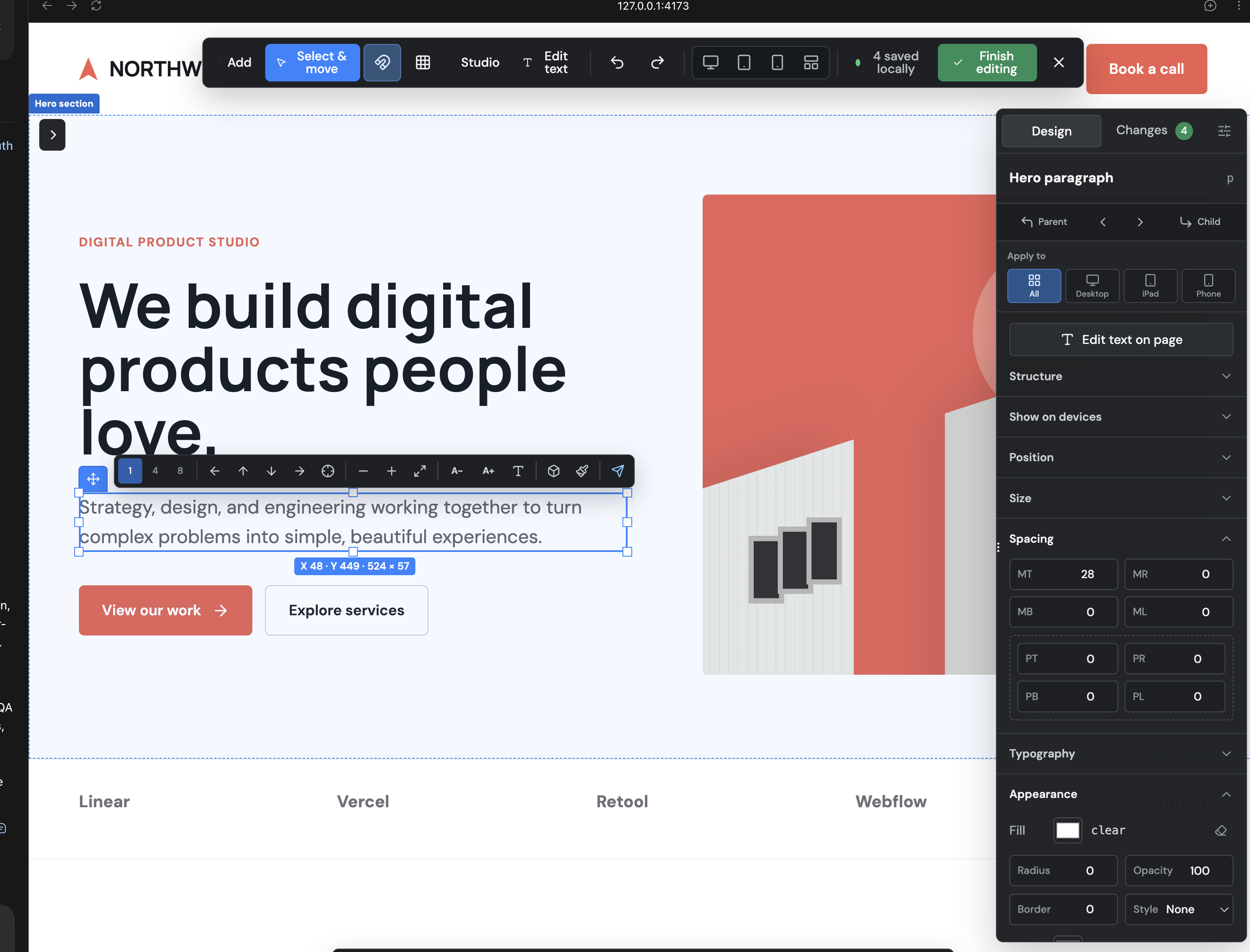1250x952 pixels.
Task: Expand the Position section
Action: [1120, 457]
